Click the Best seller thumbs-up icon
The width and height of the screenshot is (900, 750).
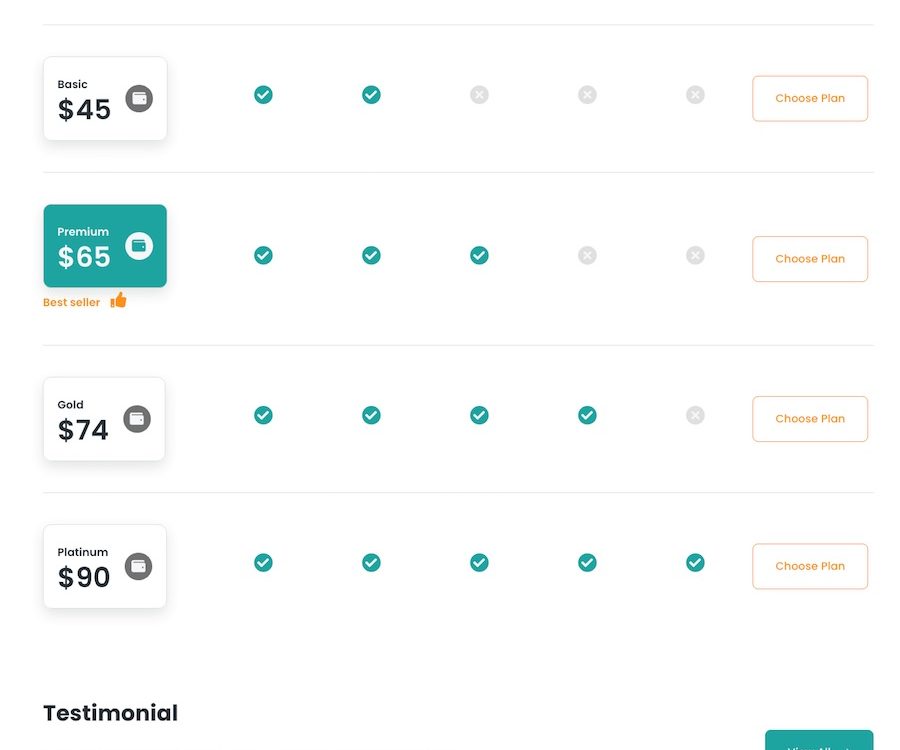(118, 300)
